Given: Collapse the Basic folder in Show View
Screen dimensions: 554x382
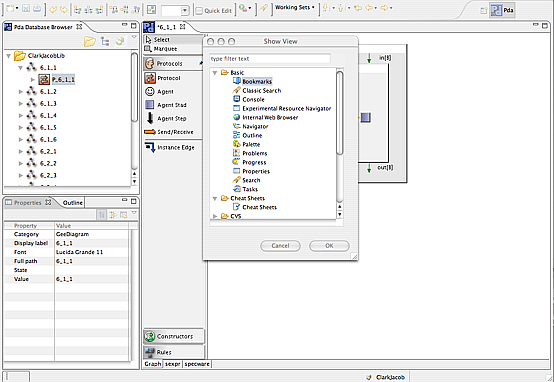Looking at the screenshot, I should [215, 72].
